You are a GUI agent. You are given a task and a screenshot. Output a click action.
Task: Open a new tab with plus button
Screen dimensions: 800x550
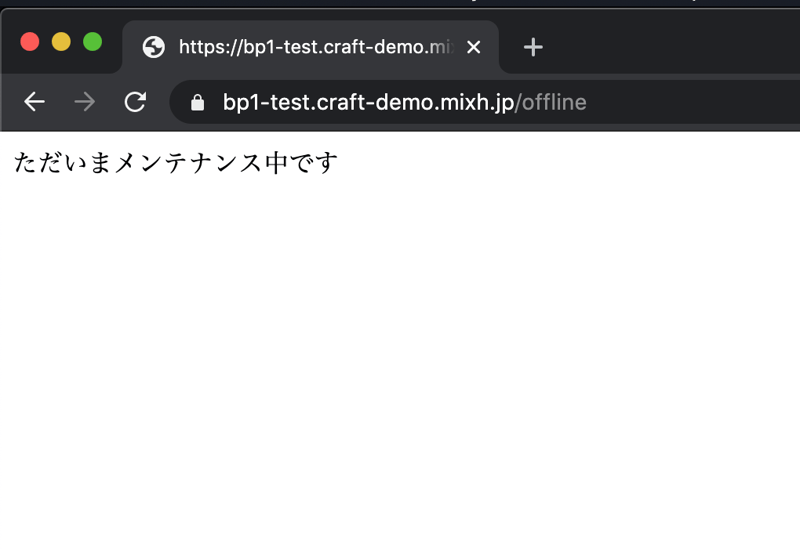coord(533,47)
